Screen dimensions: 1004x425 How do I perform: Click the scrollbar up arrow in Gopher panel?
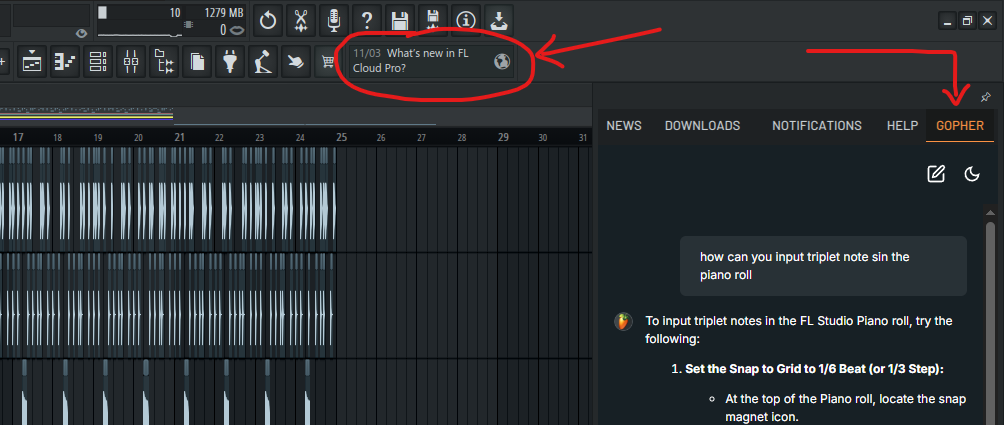(991, 212)
